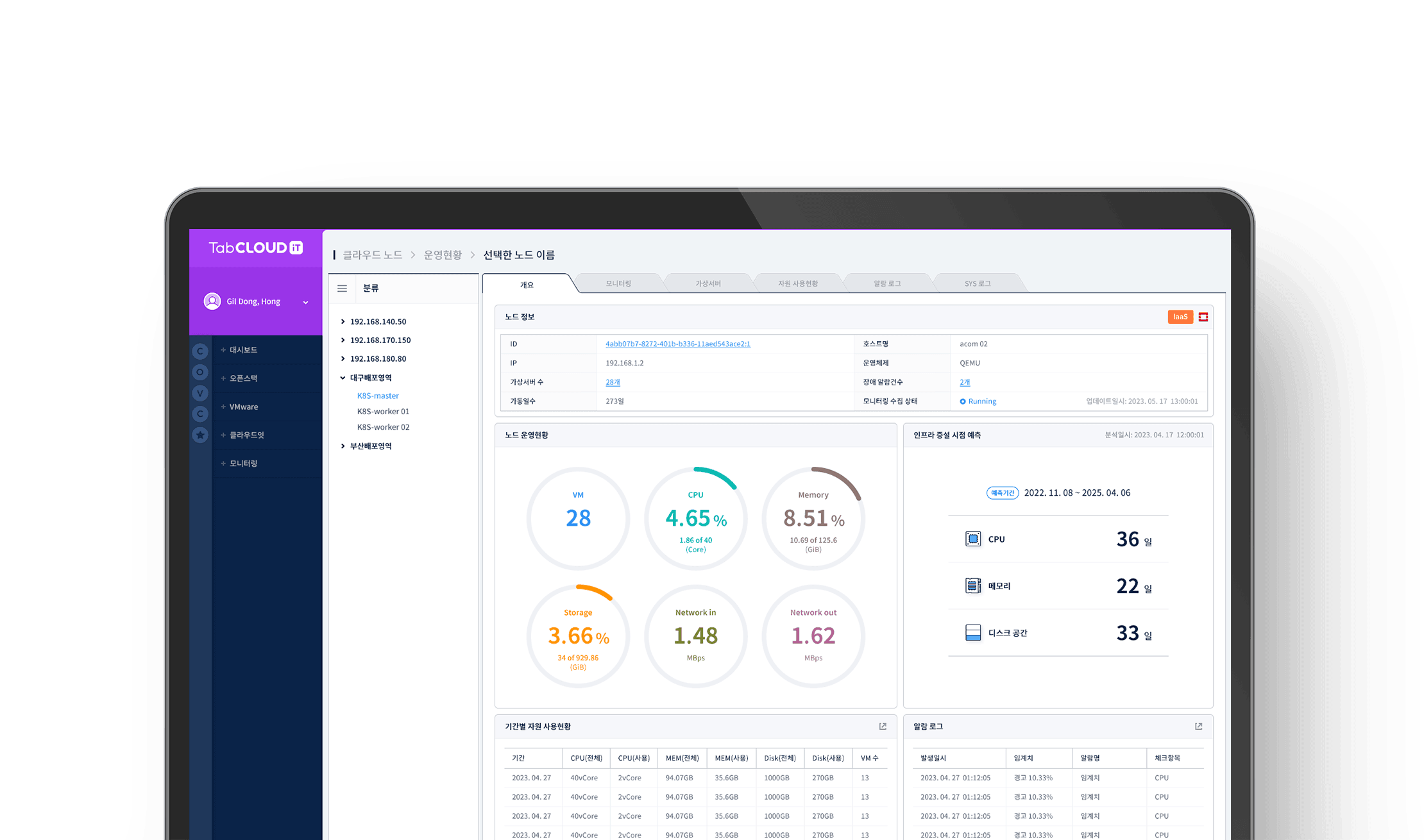
Task: Click the disk space icon beside 디스크 공간
Action: [x=973, y=633]
